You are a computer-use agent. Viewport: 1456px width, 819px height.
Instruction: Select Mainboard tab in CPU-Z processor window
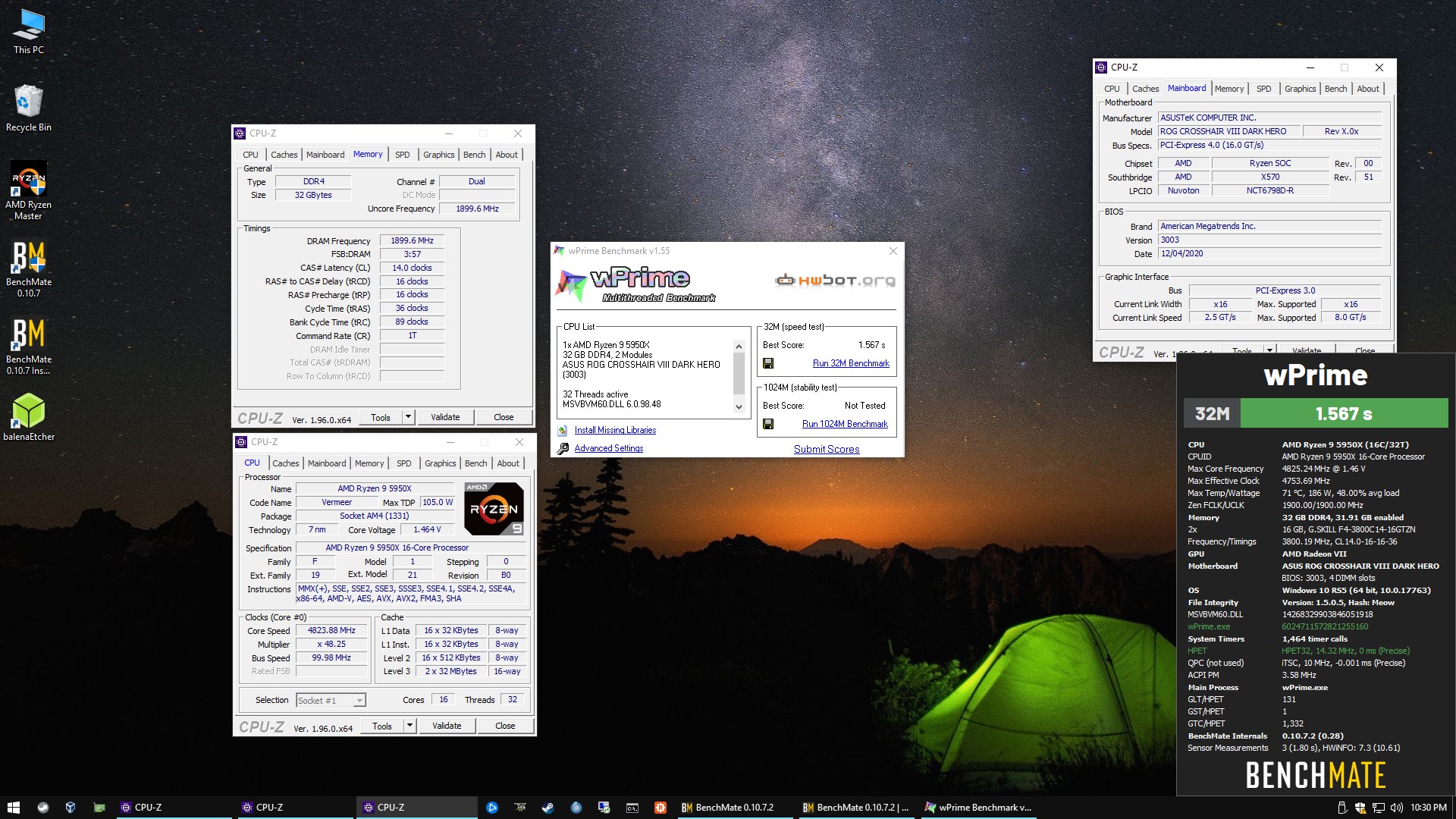tap(327, 463)
